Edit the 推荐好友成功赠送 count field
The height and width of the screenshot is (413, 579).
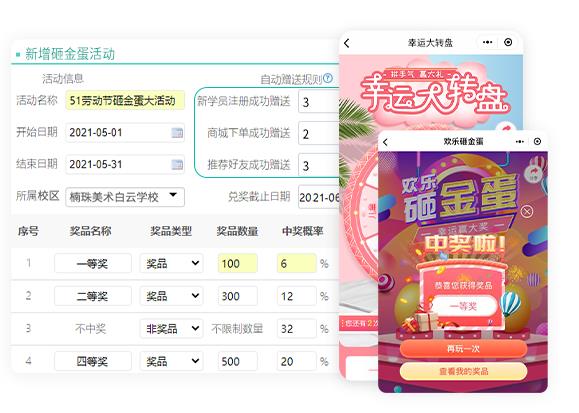click(x=319, y=165)
